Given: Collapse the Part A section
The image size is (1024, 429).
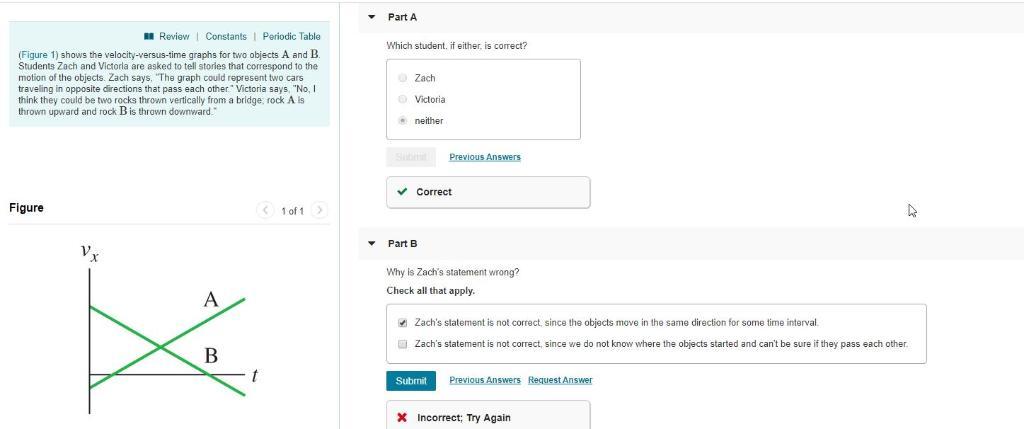Looking at the screenshot, I should (372, 17).
